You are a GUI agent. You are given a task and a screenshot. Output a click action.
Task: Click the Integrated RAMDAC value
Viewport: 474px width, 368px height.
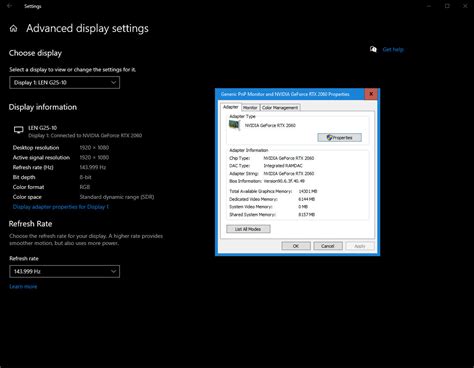click(x=283, y=166)
